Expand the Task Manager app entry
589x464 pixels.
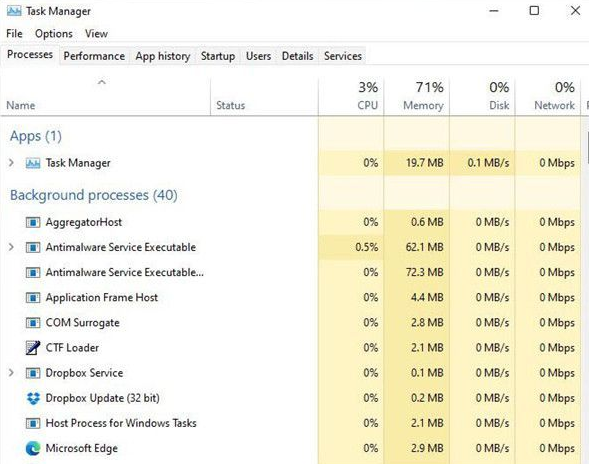click(x=11, y=163)
